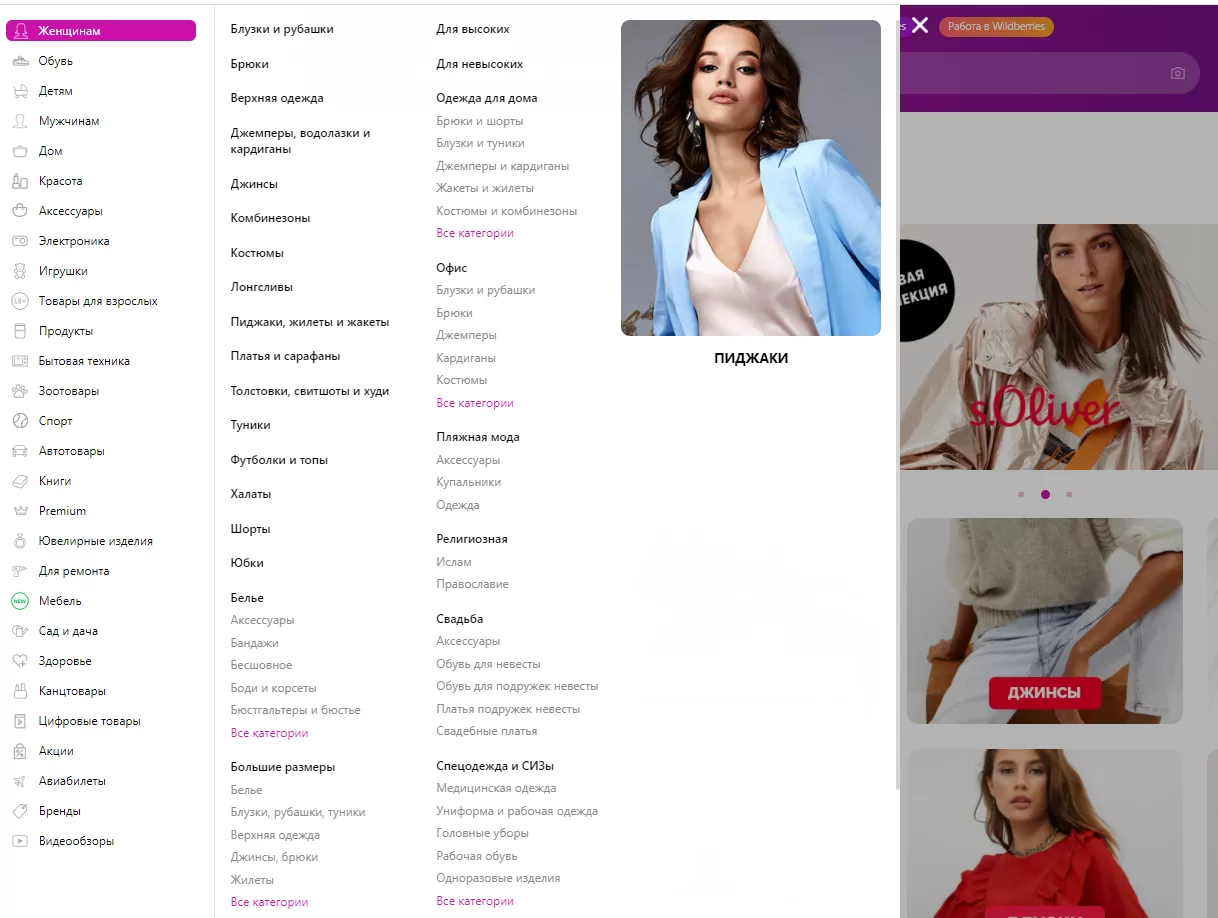The image size is (1218, 918).
Task: Select Женщинам in the sidebar menu
Action: (101, 31)
